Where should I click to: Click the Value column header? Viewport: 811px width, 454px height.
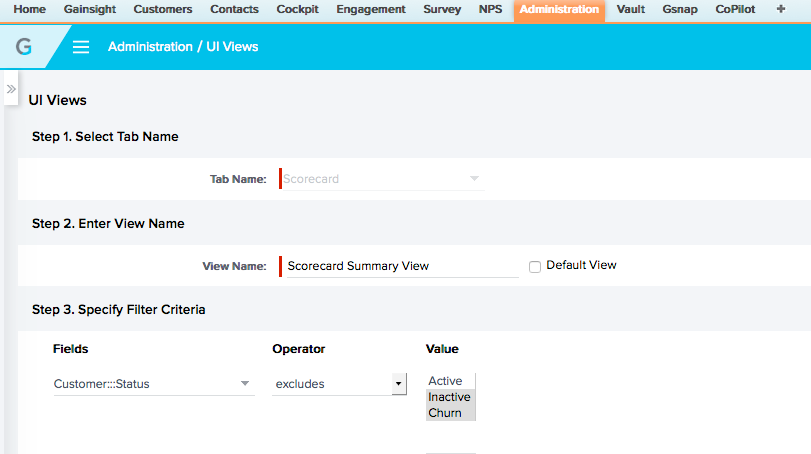coord(442,349)
